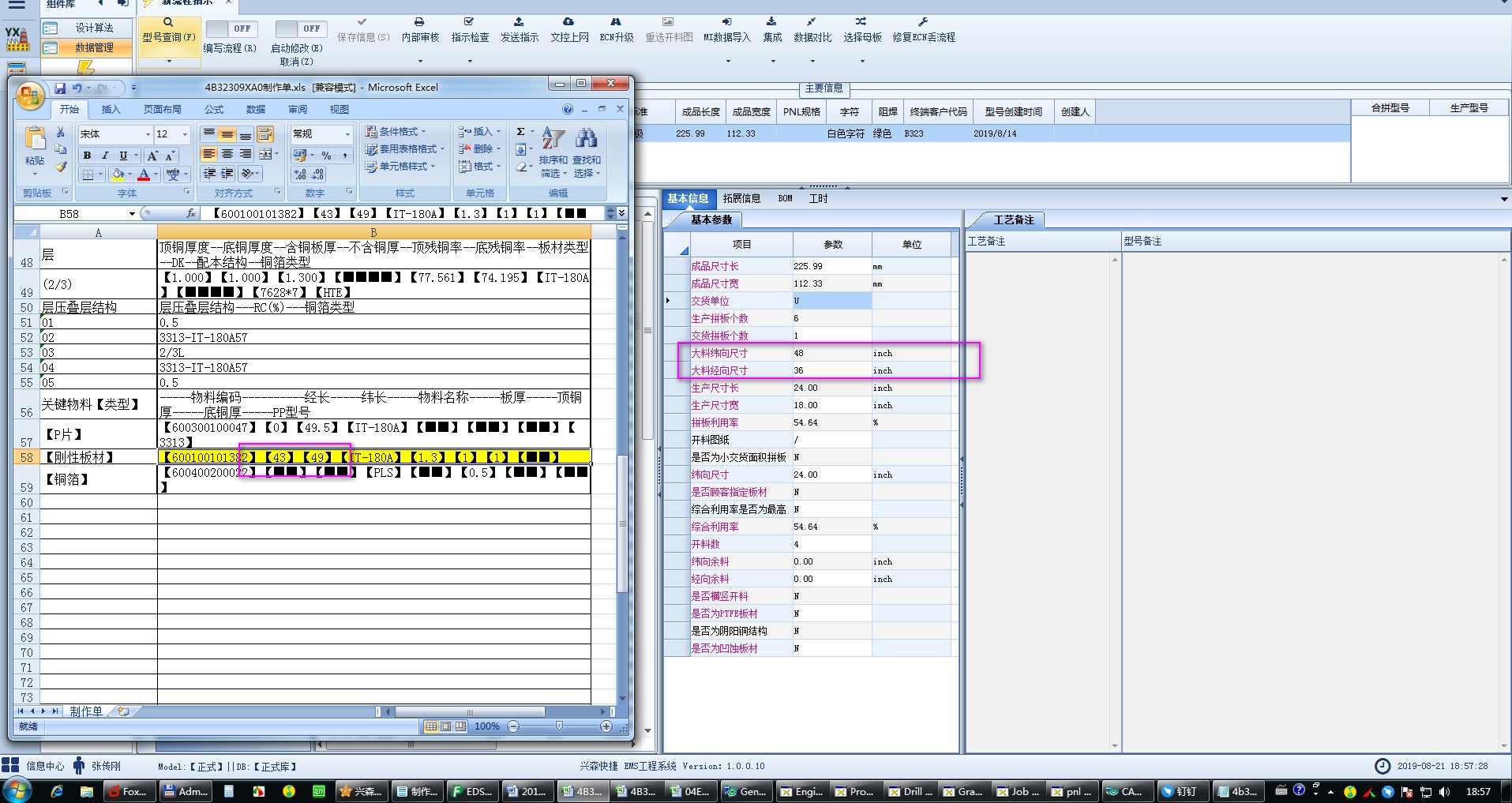Apply bold formatting in the Excel ribbon
Image resolution: width=1512 pixels, height=803 pixels.
point(87,156)
